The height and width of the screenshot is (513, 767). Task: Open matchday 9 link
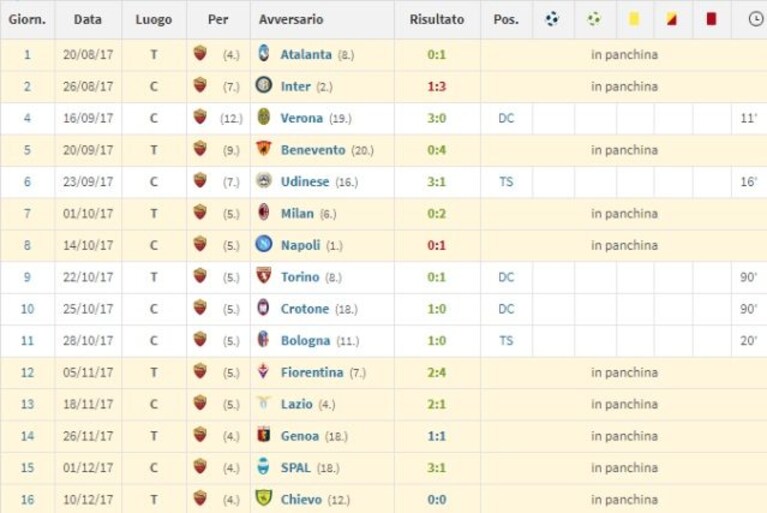(x=27, y=277)
